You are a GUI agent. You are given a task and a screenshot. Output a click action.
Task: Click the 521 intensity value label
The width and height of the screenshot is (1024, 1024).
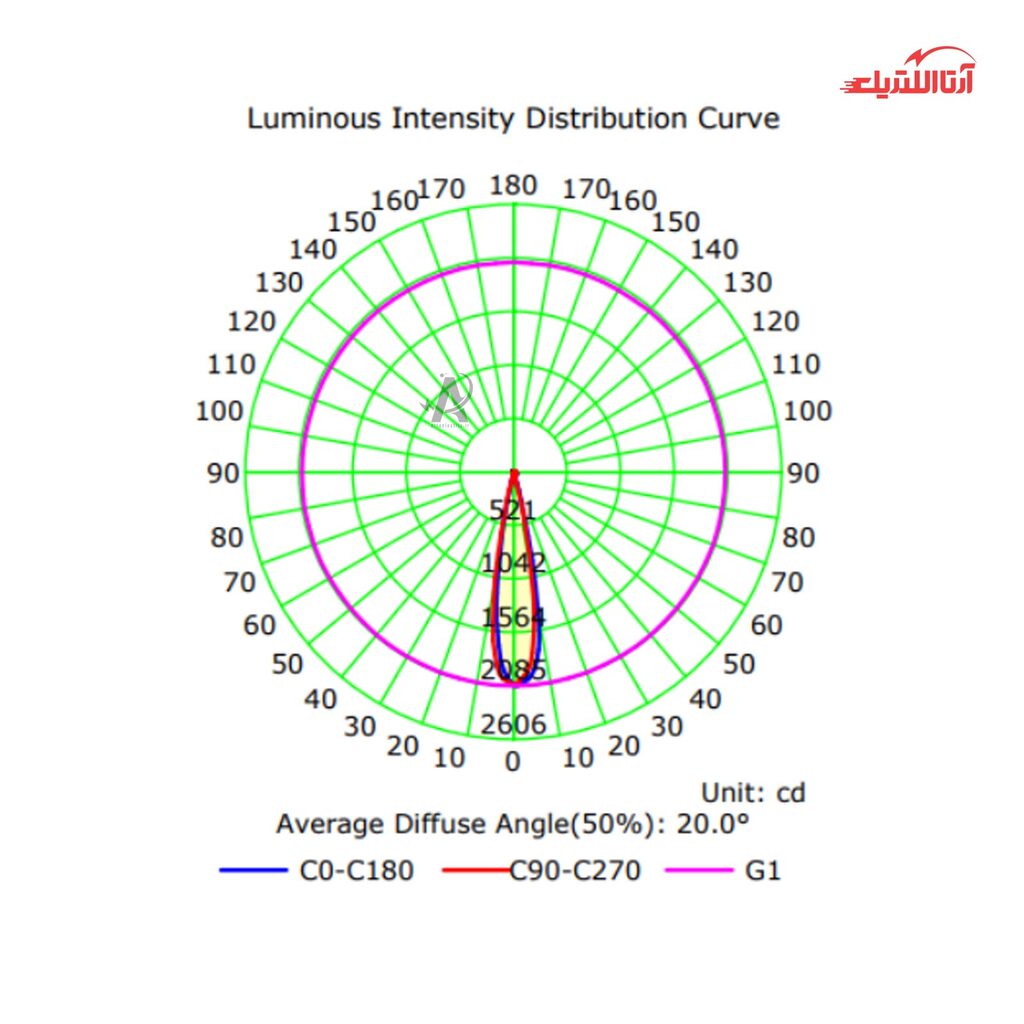[x=513, y=510]
